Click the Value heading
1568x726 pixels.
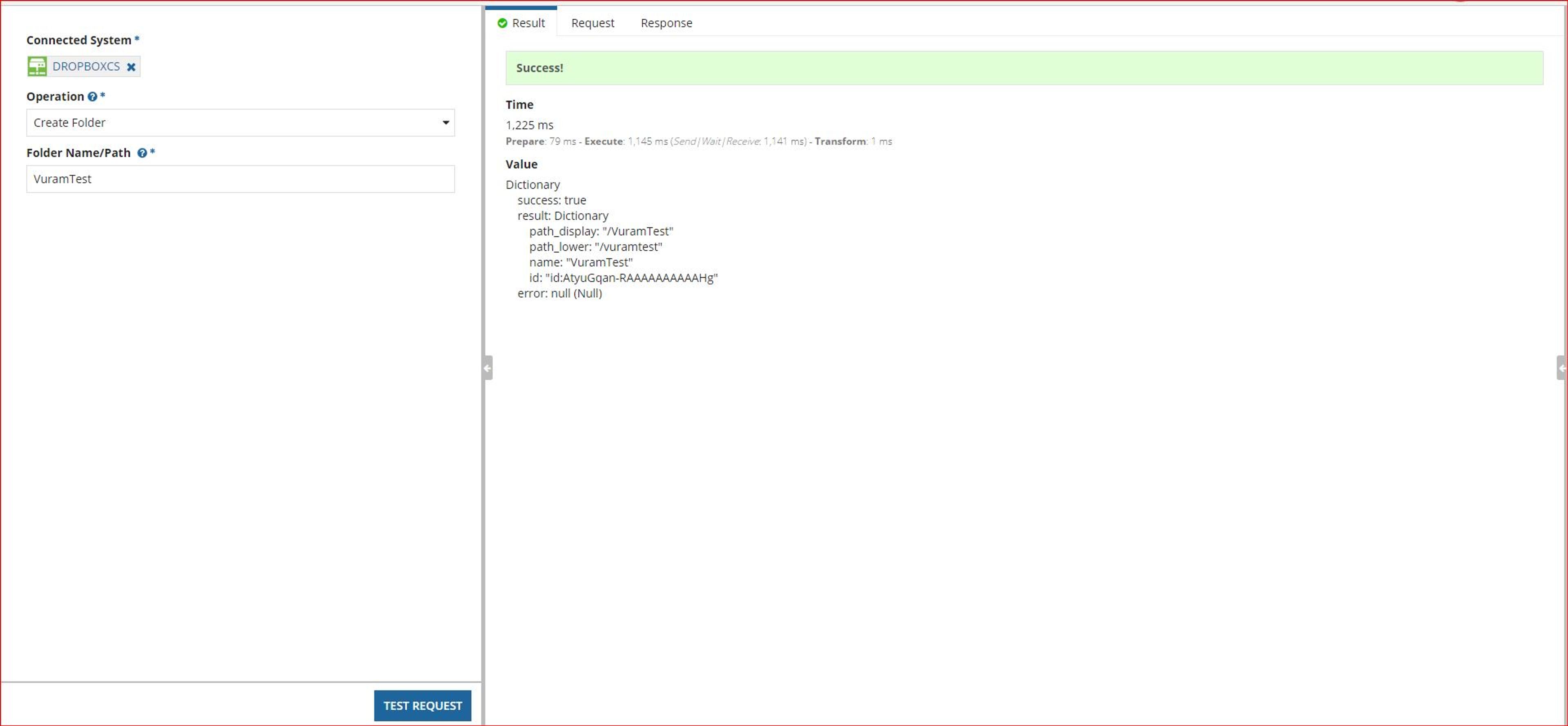point(522,164)
